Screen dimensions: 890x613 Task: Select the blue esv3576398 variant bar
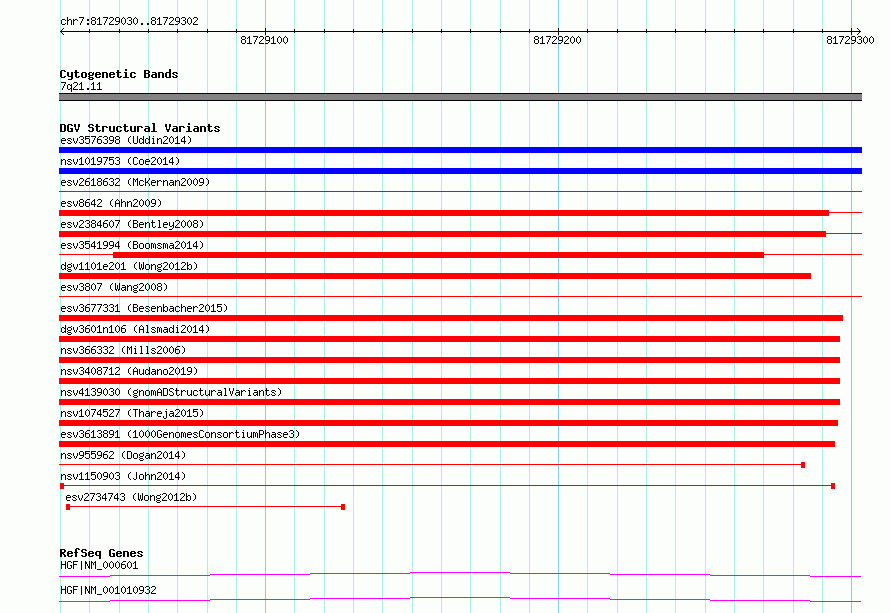(x=460, y=150)
